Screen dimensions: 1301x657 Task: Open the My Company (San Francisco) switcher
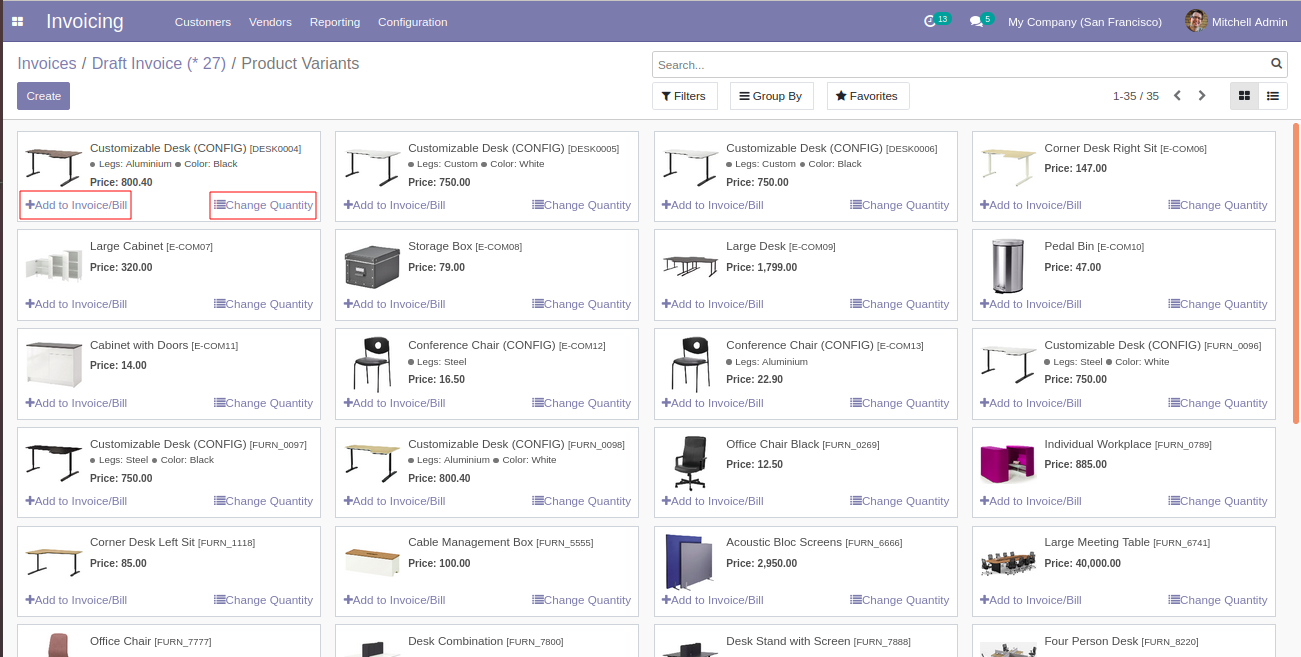click(1085, 22)
